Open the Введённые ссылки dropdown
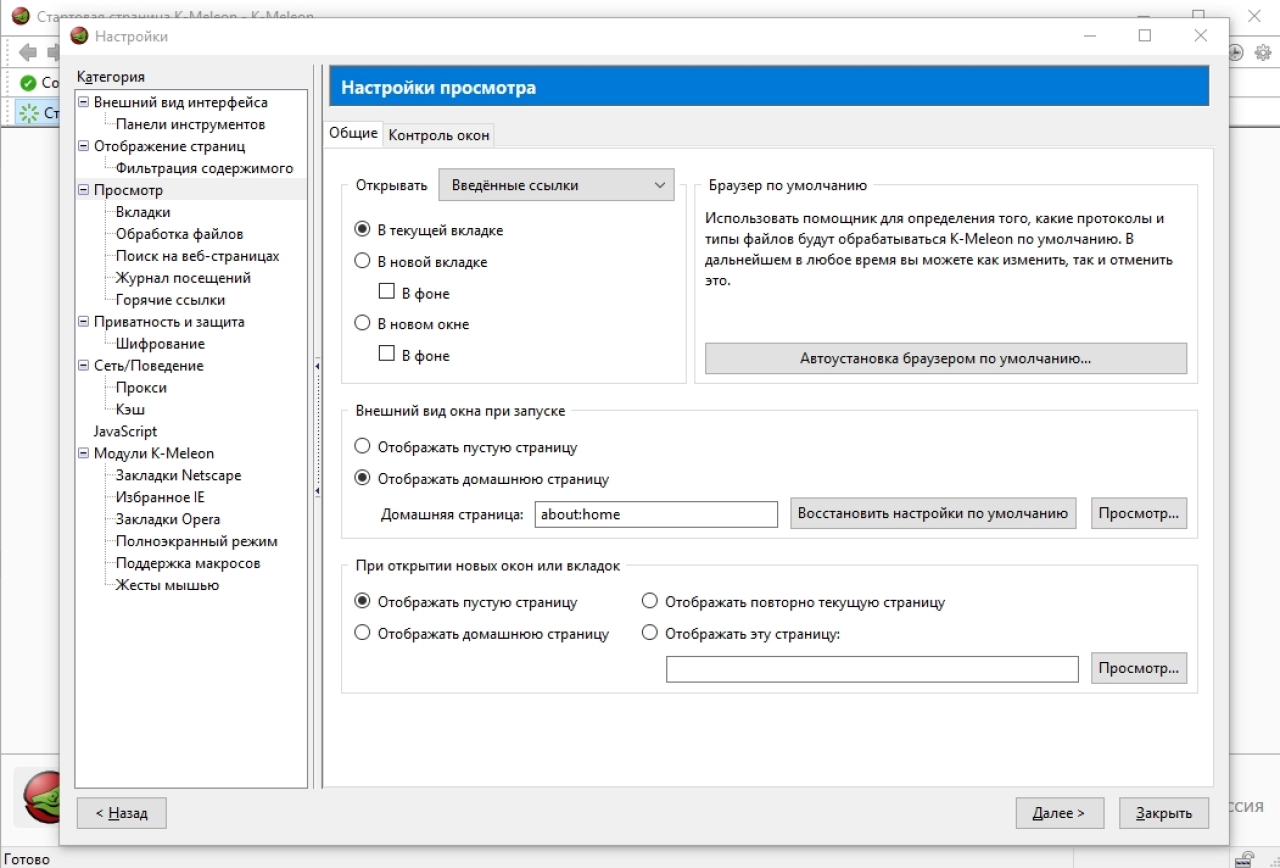The image size is (1280, 868). [557, 185]
